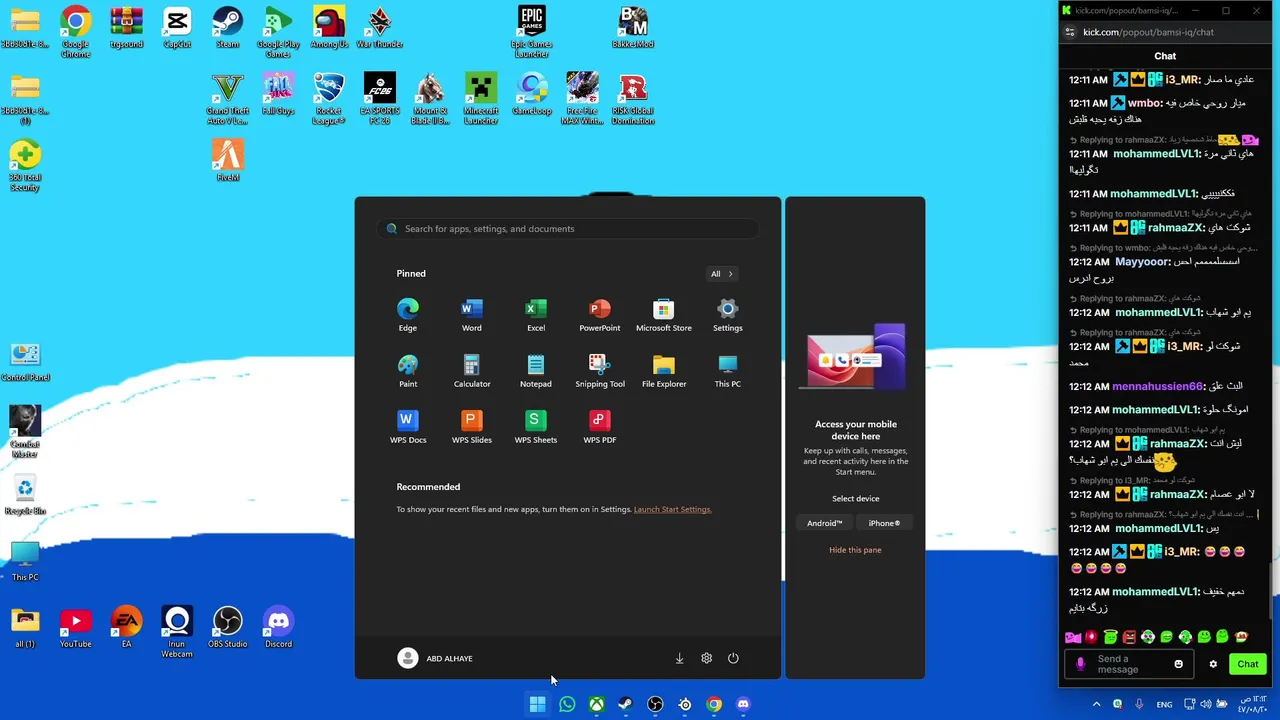Image resolution: width=1280 pixels, height=720 pixels.
Task: Select Recycle Bin on desktop
Action: pos(25,495)
